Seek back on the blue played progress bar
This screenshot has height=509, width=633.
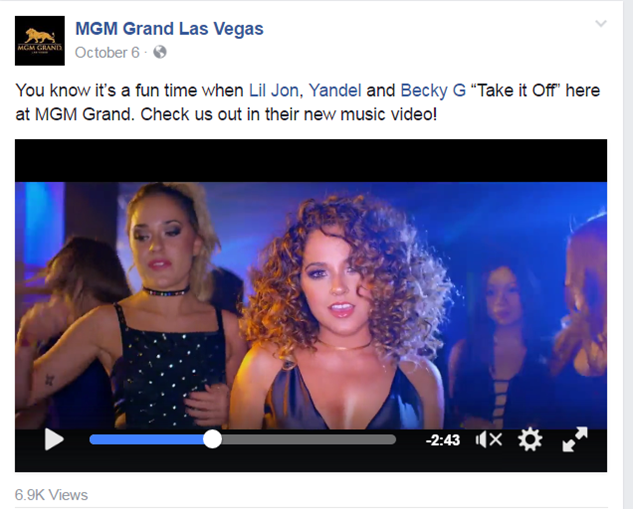click(x=146, y=439)
